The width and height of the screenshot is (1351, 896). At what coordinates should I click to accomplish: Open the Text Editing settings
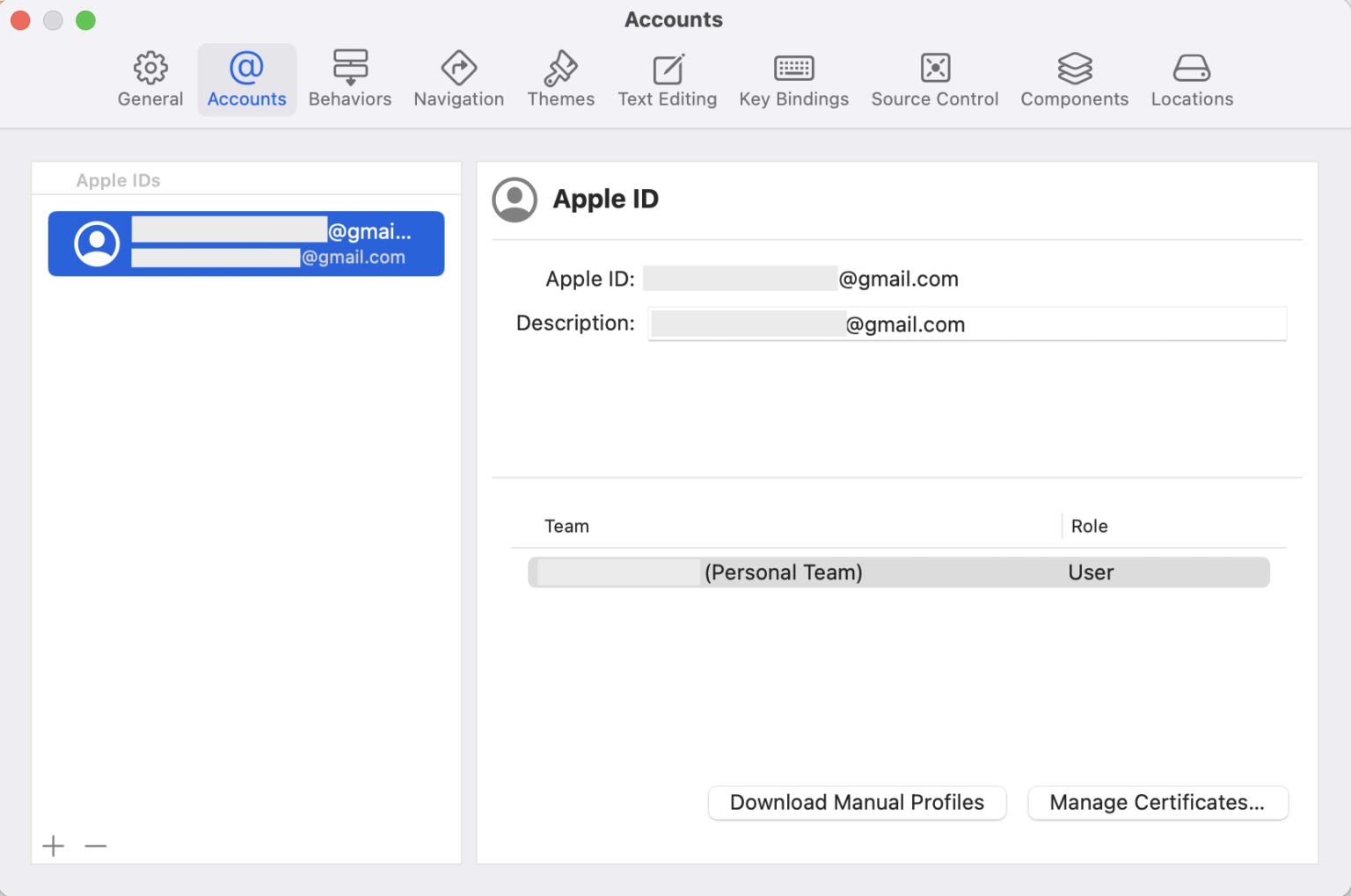pos(667,79)
